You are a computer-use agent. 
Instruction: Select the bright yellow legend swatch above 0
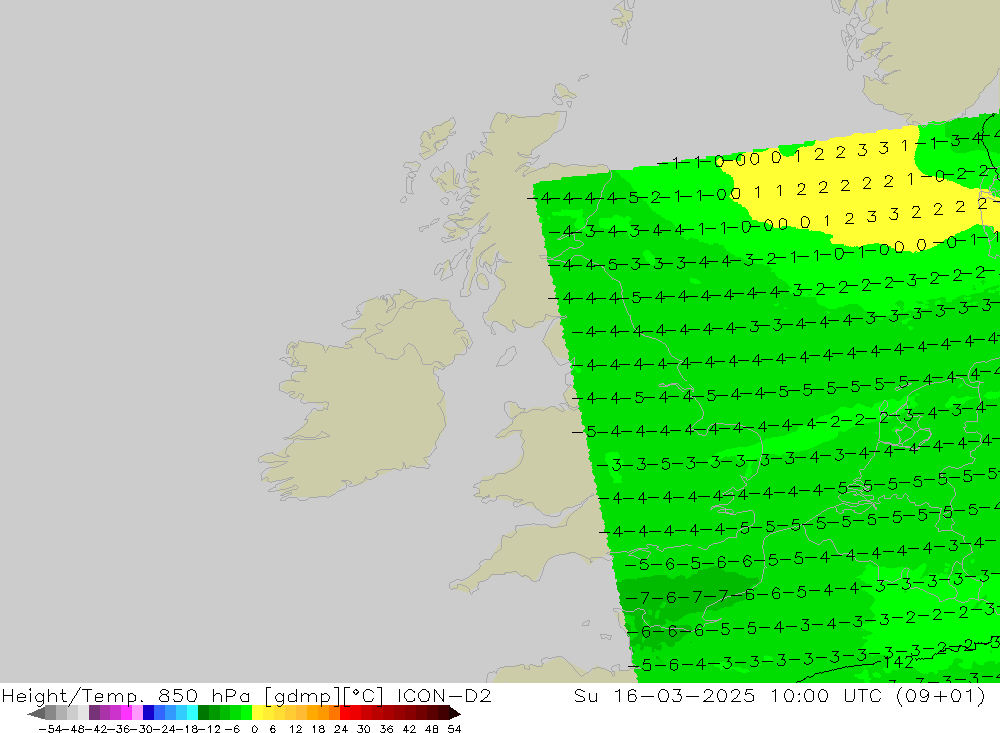tap(258, 713)
